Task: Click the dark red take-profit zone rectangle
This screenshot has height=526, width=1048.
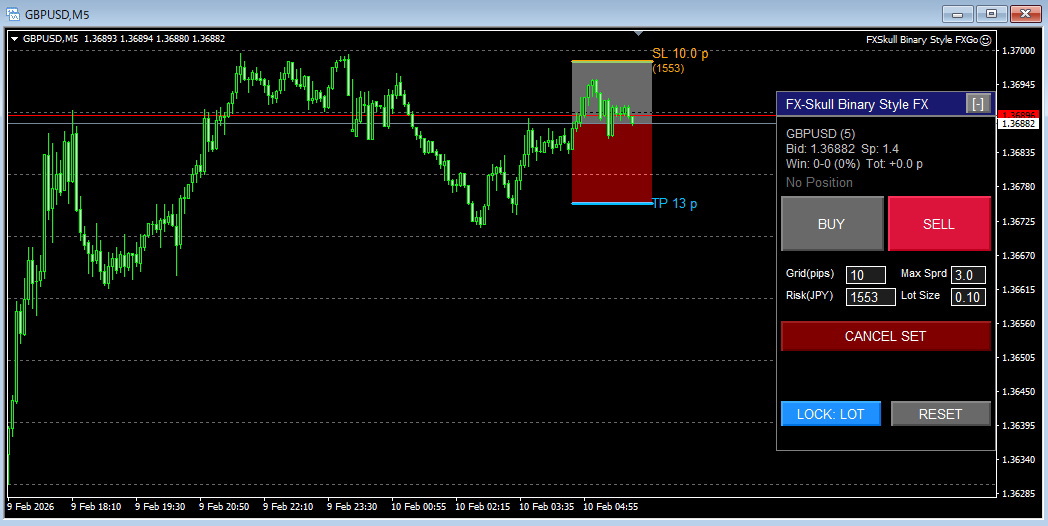Action: (611, 165)
